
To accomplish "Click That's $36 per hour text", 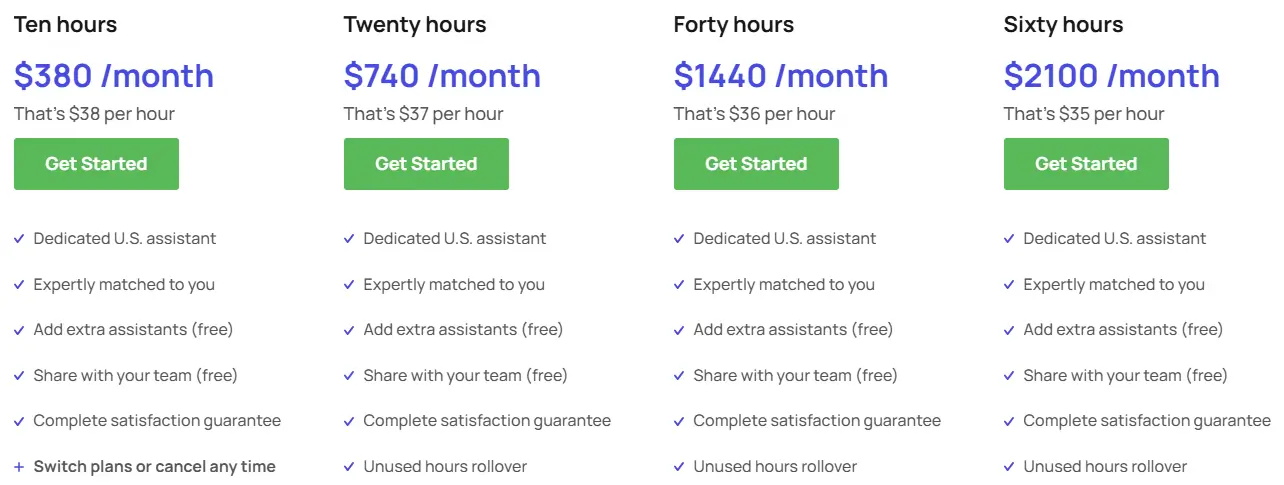I will [754, 114].
